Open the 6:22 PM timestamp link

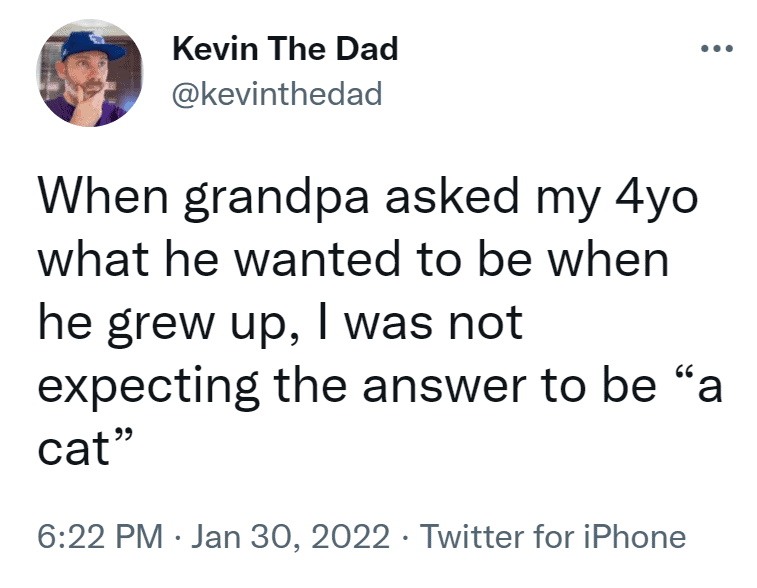pyautogui.click(x=100, y=536)
